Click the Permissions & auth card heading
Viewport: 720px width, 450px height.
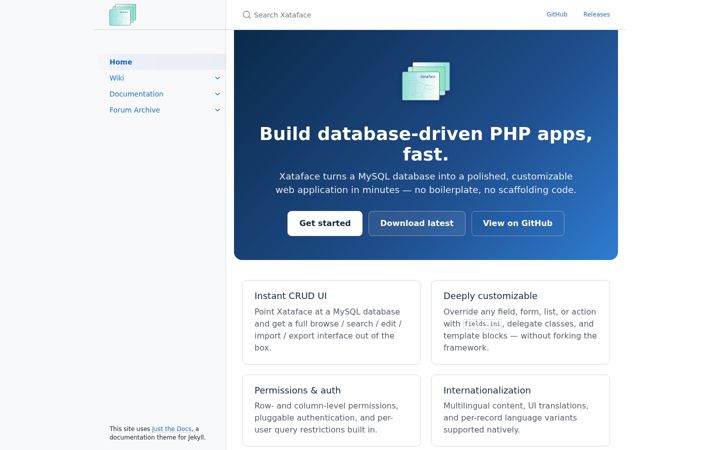pyautogui.click(x=298, y=390)
